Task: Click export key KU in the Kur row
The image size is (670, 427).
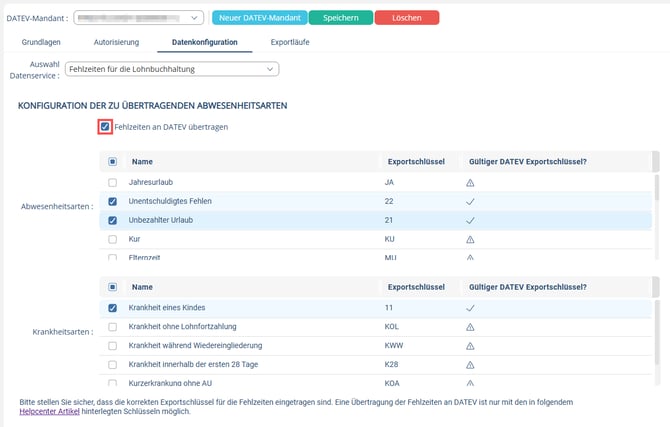Action: coord(389,239)
